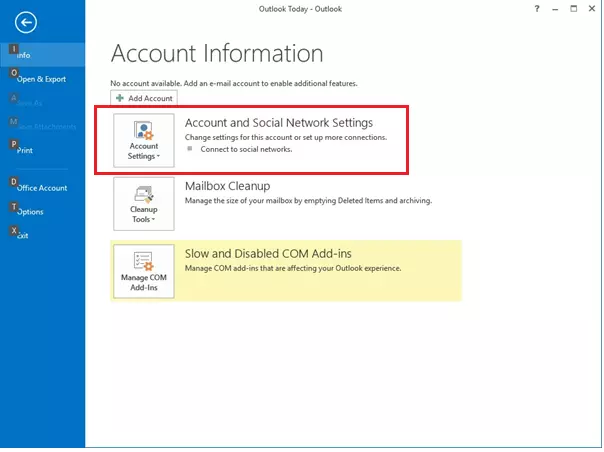
Task: Click the Account and Social Network Settings heading
Action: 279,123
